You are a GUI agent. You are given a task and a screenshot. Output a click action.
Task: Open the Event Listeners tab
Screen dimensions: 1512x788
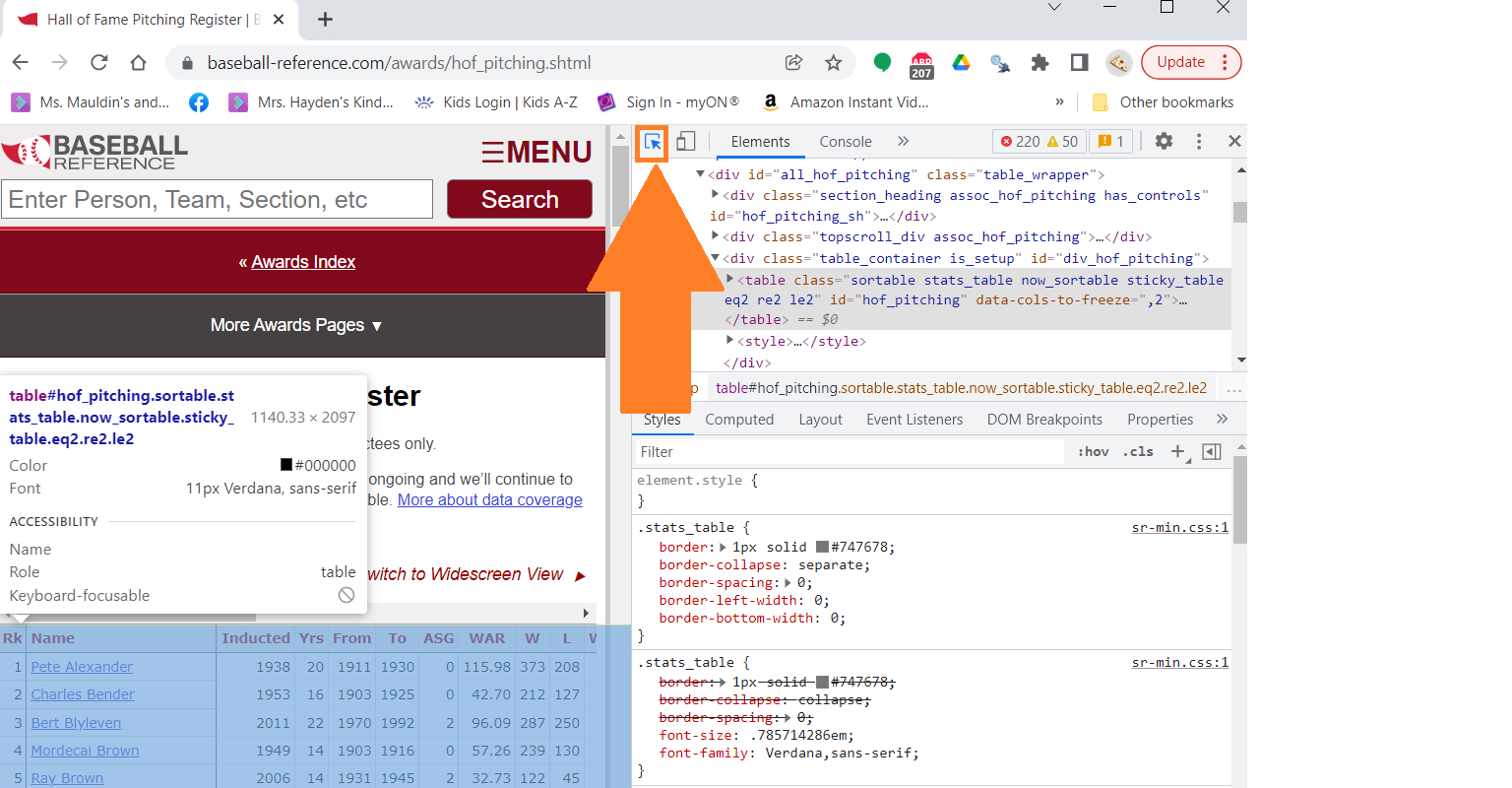pyautogui.click(x=914, y=420)
